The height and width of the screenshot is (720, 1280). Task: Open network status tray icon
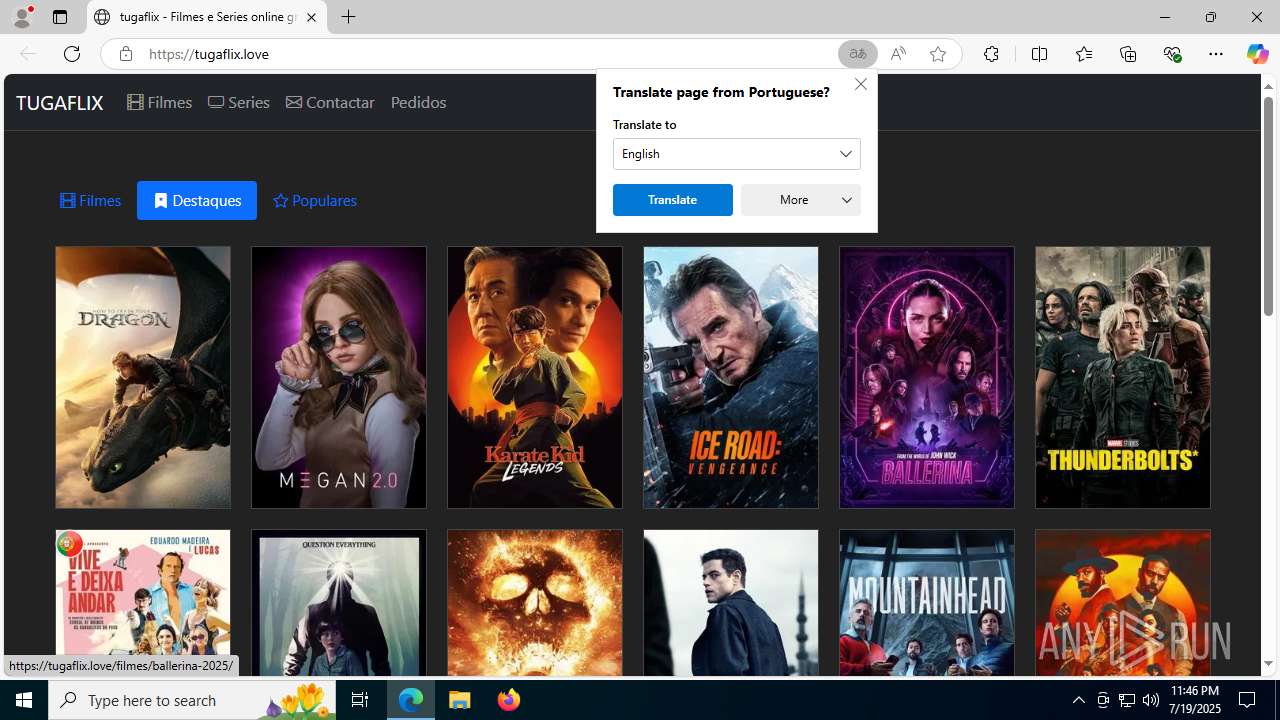[x=1126, y=700]
